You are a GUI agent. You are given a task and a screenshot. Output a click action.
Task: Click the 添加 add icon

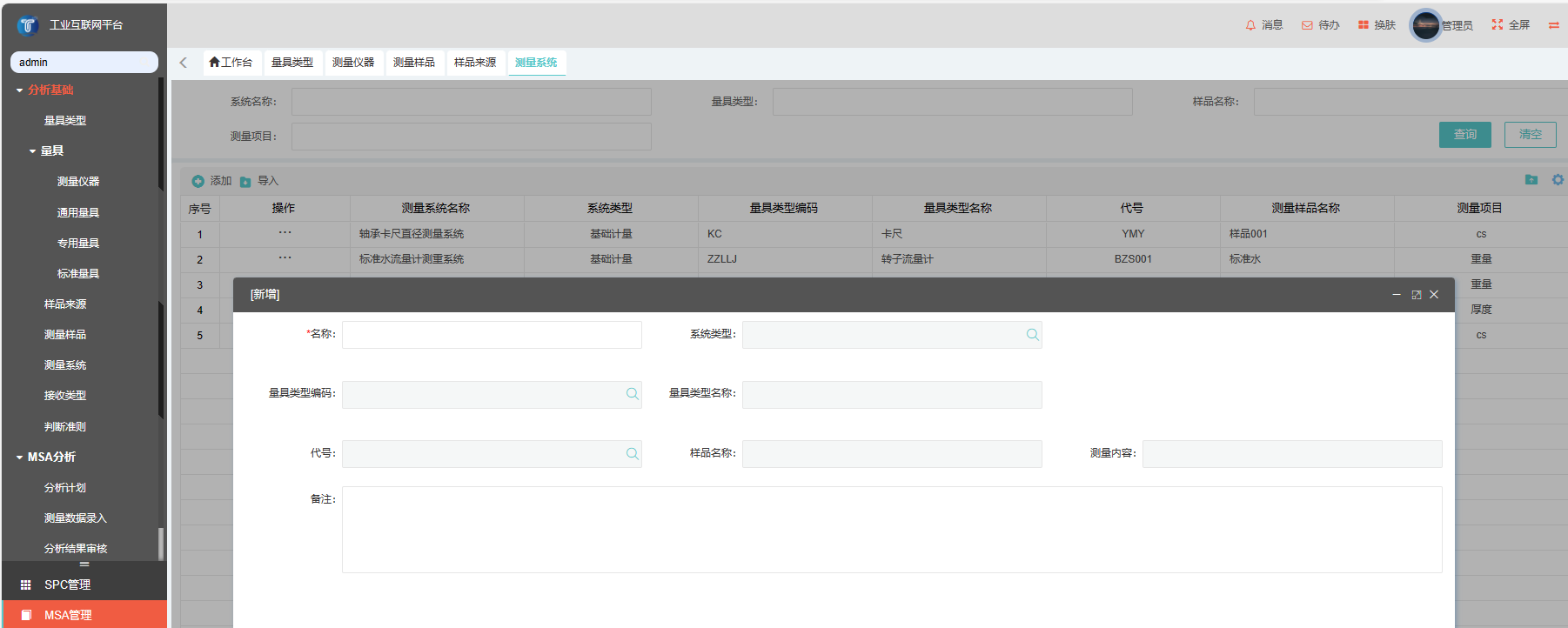point(198,181)
